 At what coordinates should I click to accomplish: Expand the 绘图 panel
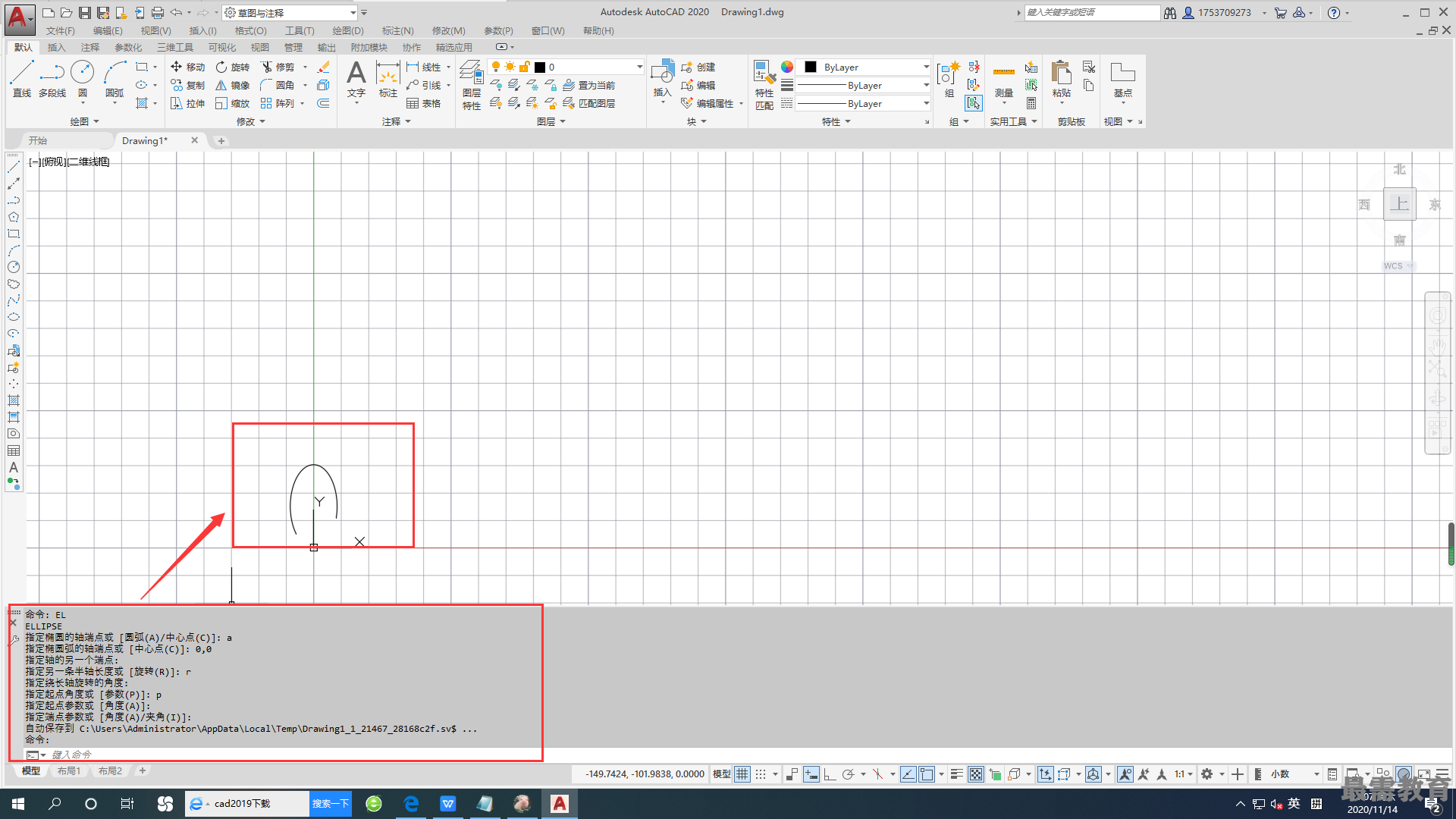pyautogui.click(x=84, y=121)
